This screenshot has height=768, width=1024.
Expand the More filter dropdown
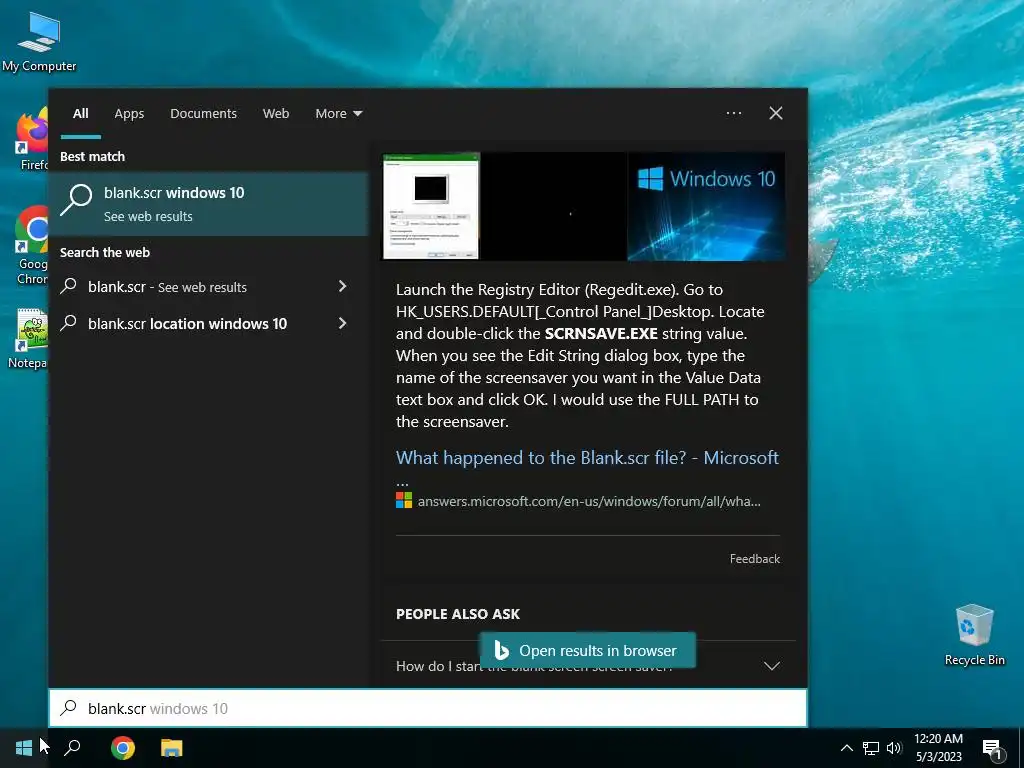click(338, 113)
